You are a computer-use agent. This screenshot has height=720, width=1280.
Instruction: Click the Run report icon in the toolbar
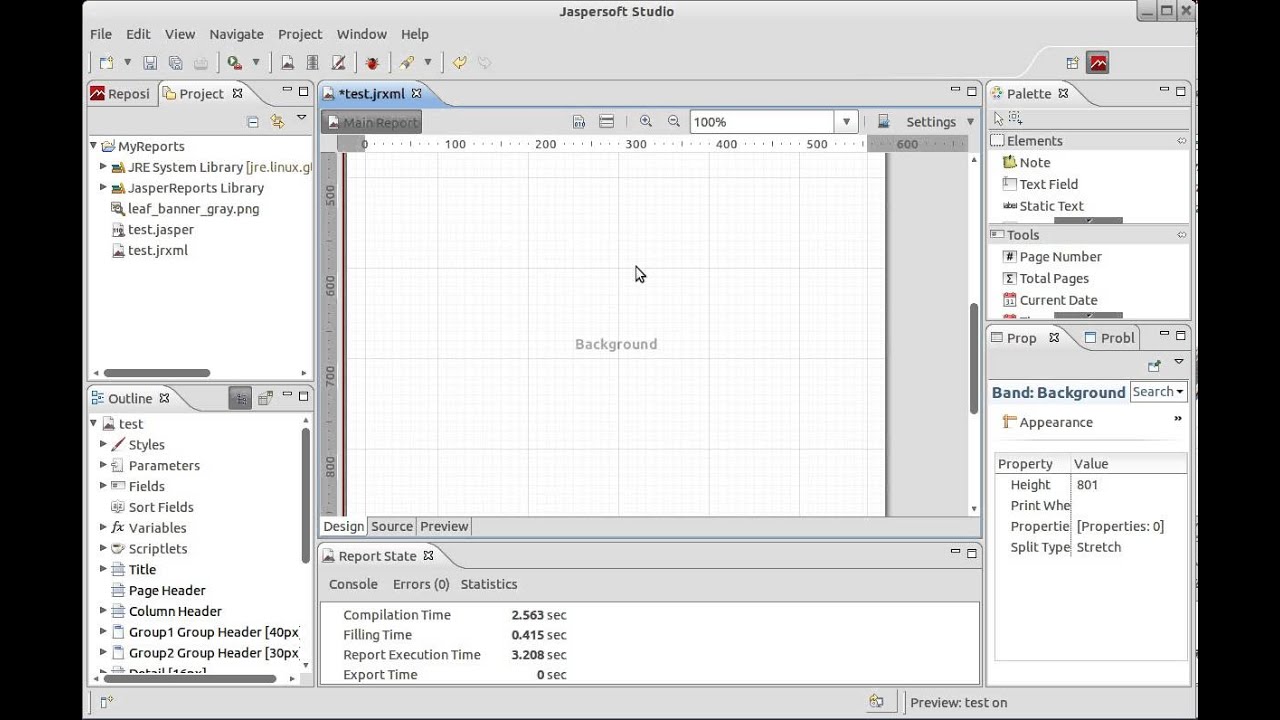[x=235, y=63]
